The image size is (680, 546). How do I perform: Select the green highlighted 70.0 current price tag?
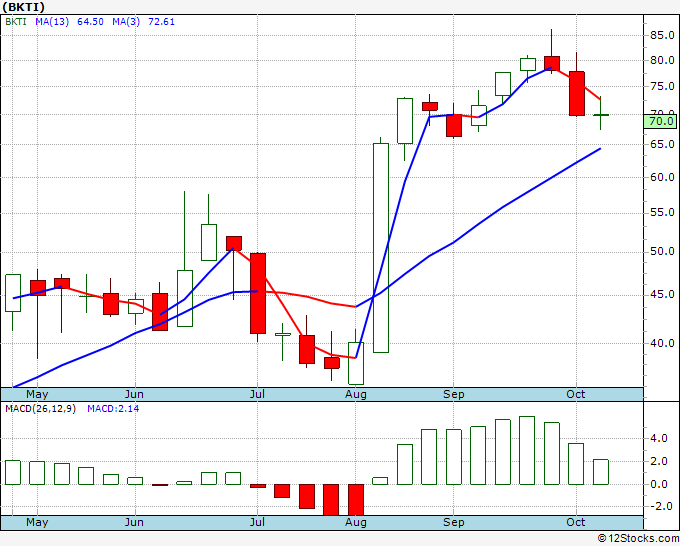(x=660, y=121)
